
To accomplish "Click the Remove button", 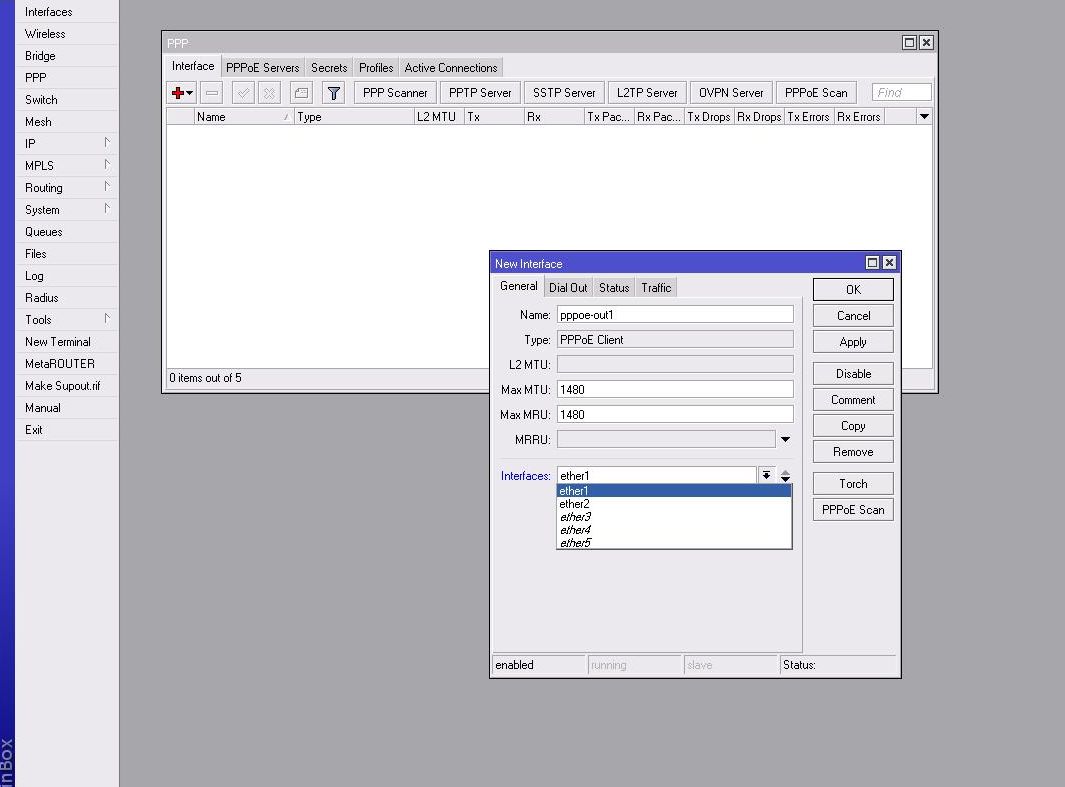I will (x=853, y=452).
